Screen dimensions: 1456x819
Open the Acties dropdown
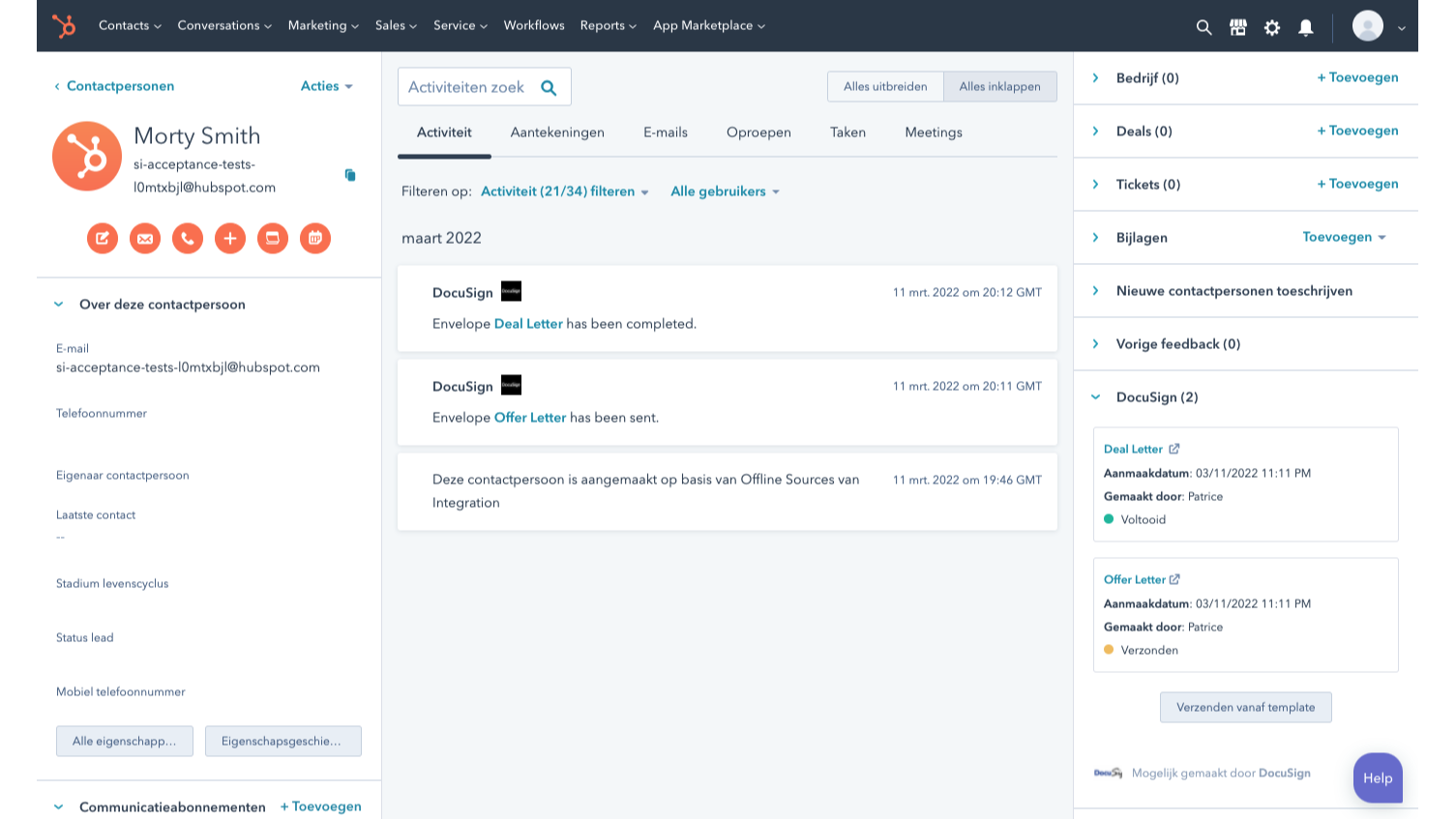coord(327,86)
